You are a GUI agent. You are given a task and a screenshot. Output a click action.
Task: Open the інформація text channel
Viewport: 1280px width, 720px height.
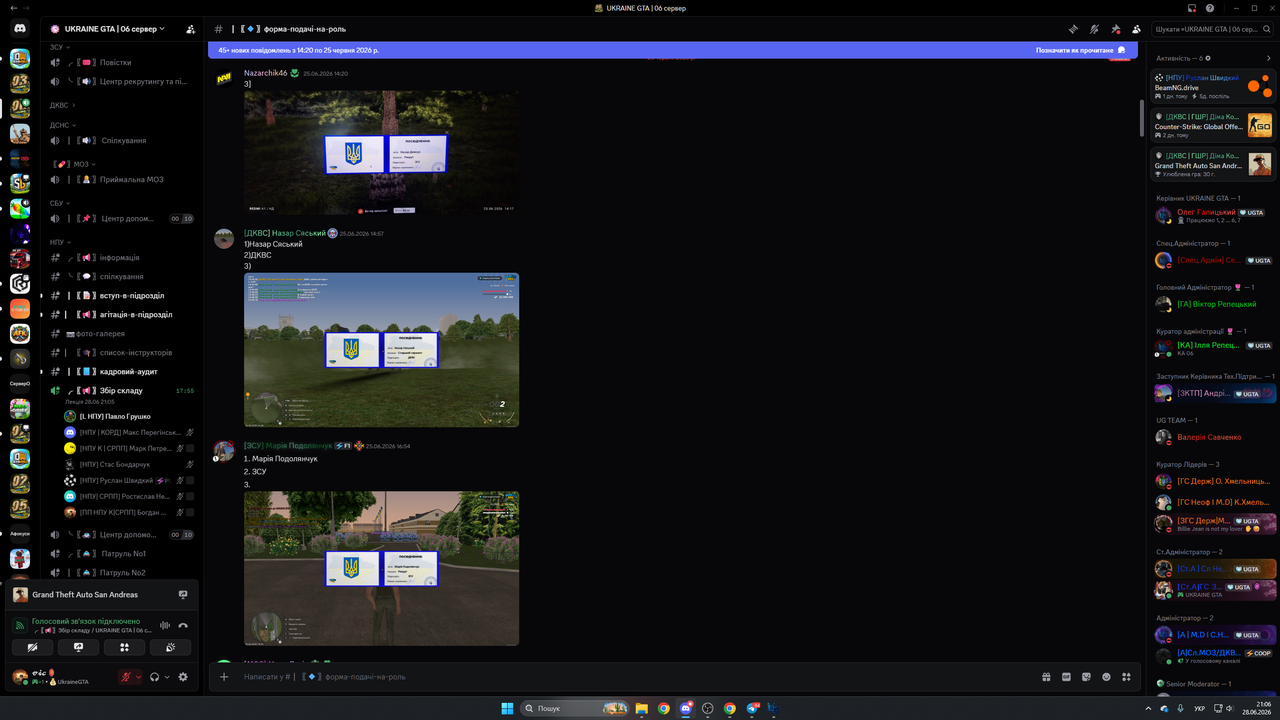coord(122,257)
